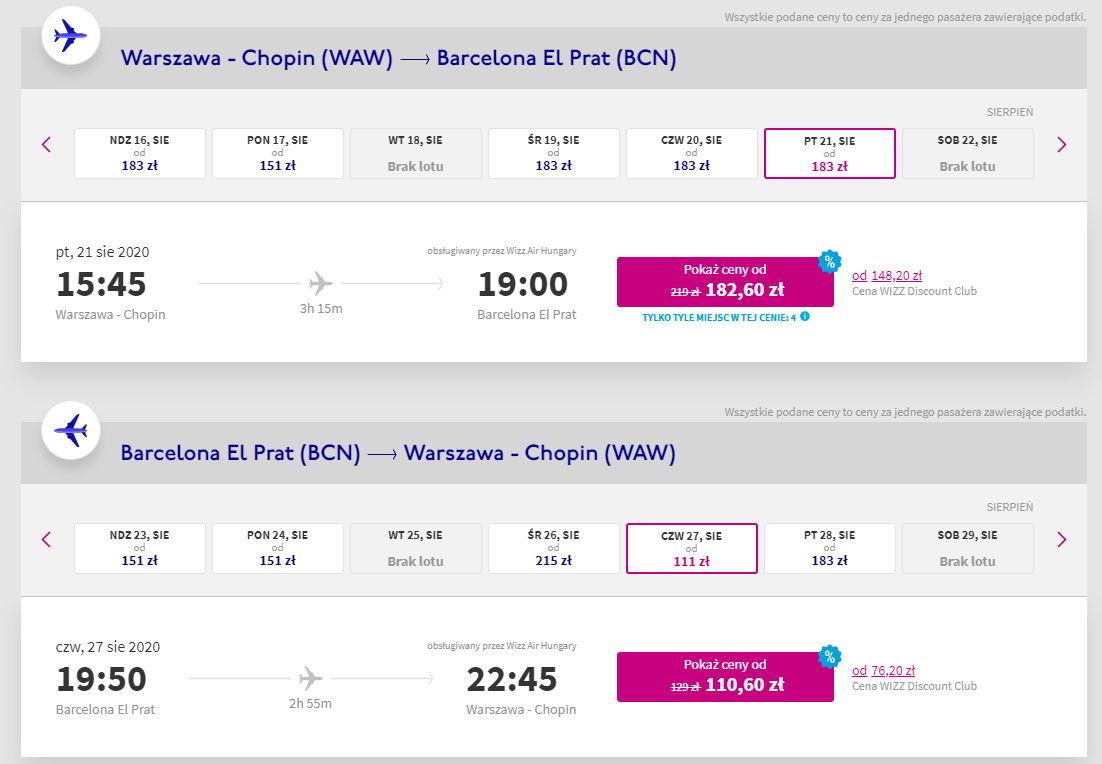Select outbound date NDZ 16, SIE
Screen dimensions: 1102x764
tap(140, 153)
